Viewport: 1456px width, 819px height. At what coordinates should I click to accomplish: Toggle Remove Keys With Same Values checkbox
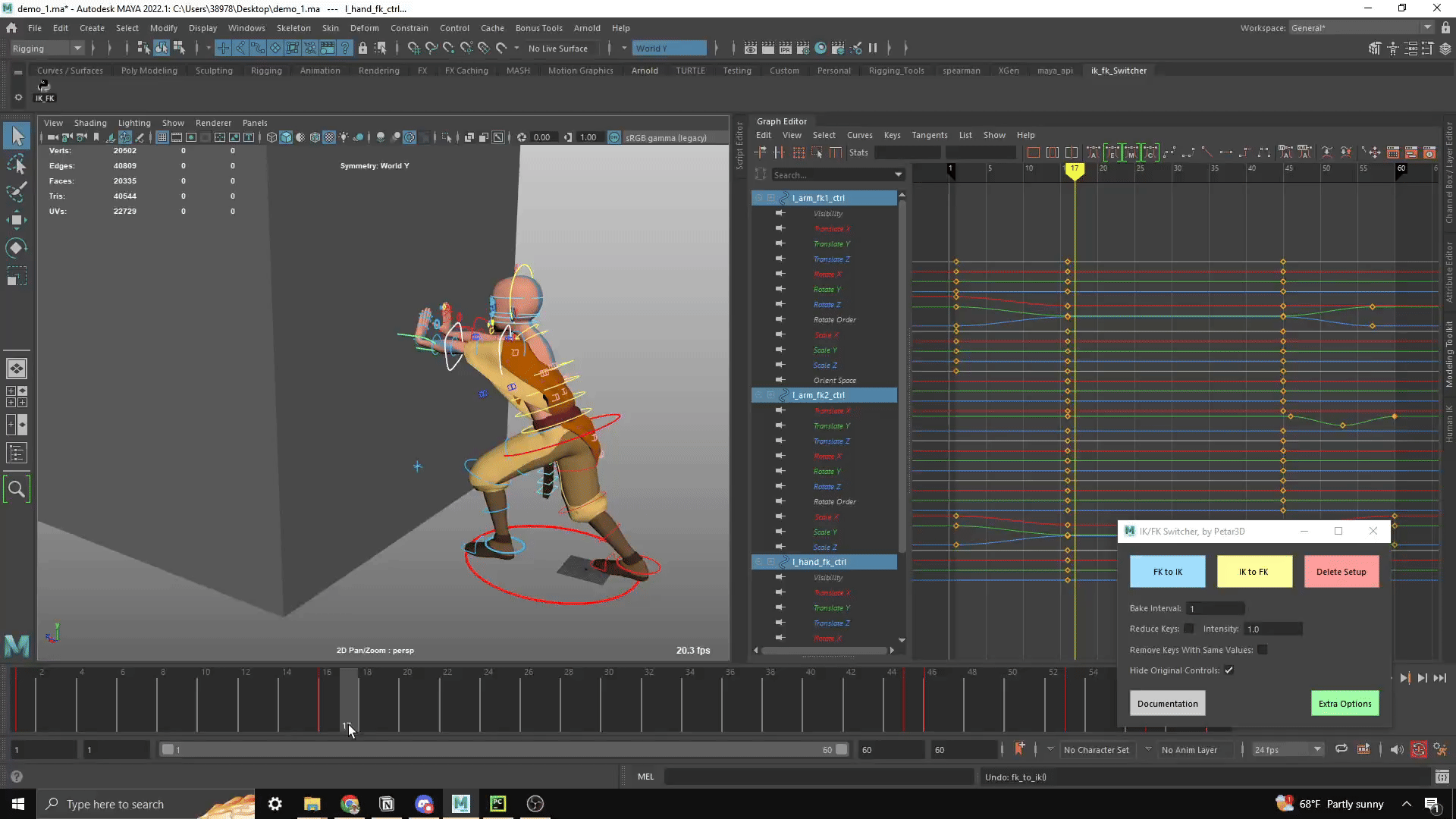pos(1262,650)
